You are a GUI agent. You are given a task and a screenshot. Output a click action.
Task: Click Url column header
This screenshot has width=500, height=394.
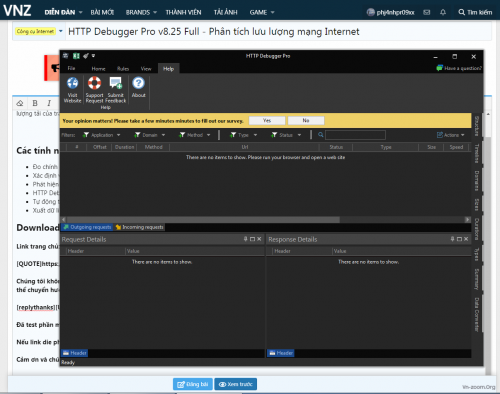point(244,147)
